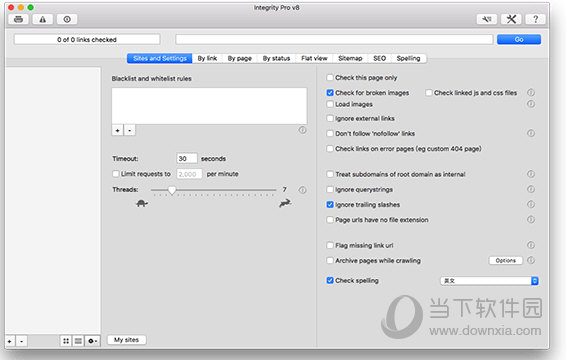Click the blacklist and whitelist rules list
This screenshot has height=360, width=566.
coord(209,106)
